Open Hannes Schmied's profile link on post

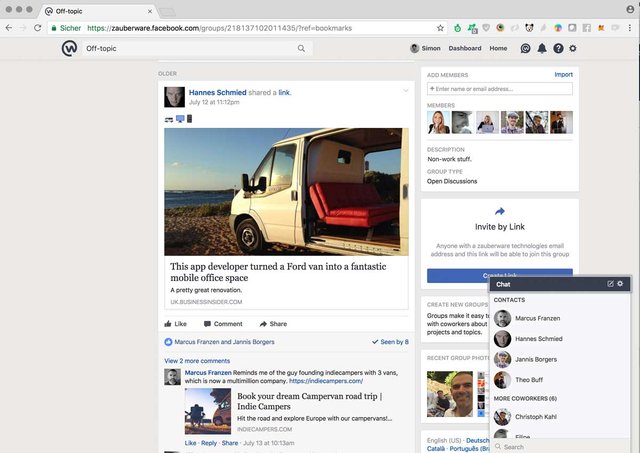point(218,92)
